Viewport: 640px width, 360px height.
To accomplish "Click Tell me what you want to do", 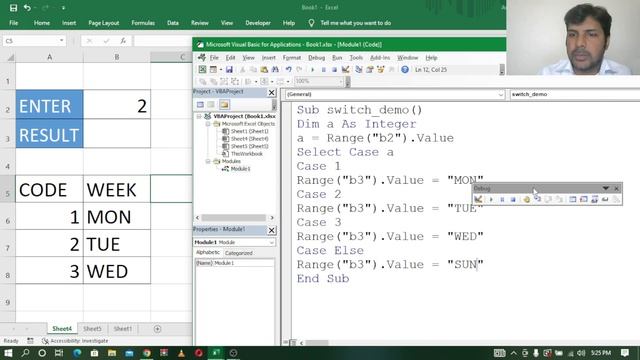I will 356,23.
